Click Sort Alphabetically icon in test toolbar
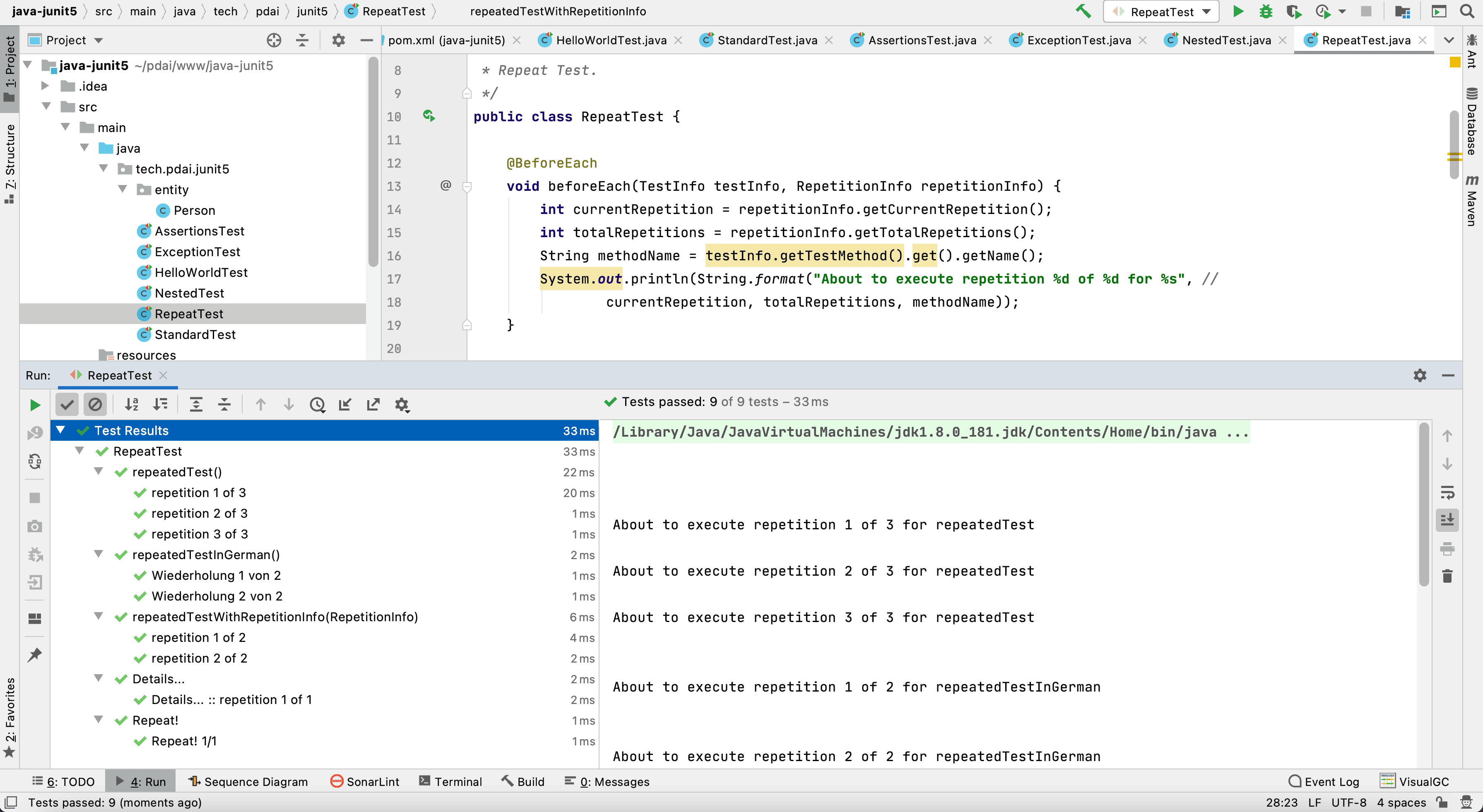Image resolution: width=1483 pixels, height=812 pixels. 132,405
